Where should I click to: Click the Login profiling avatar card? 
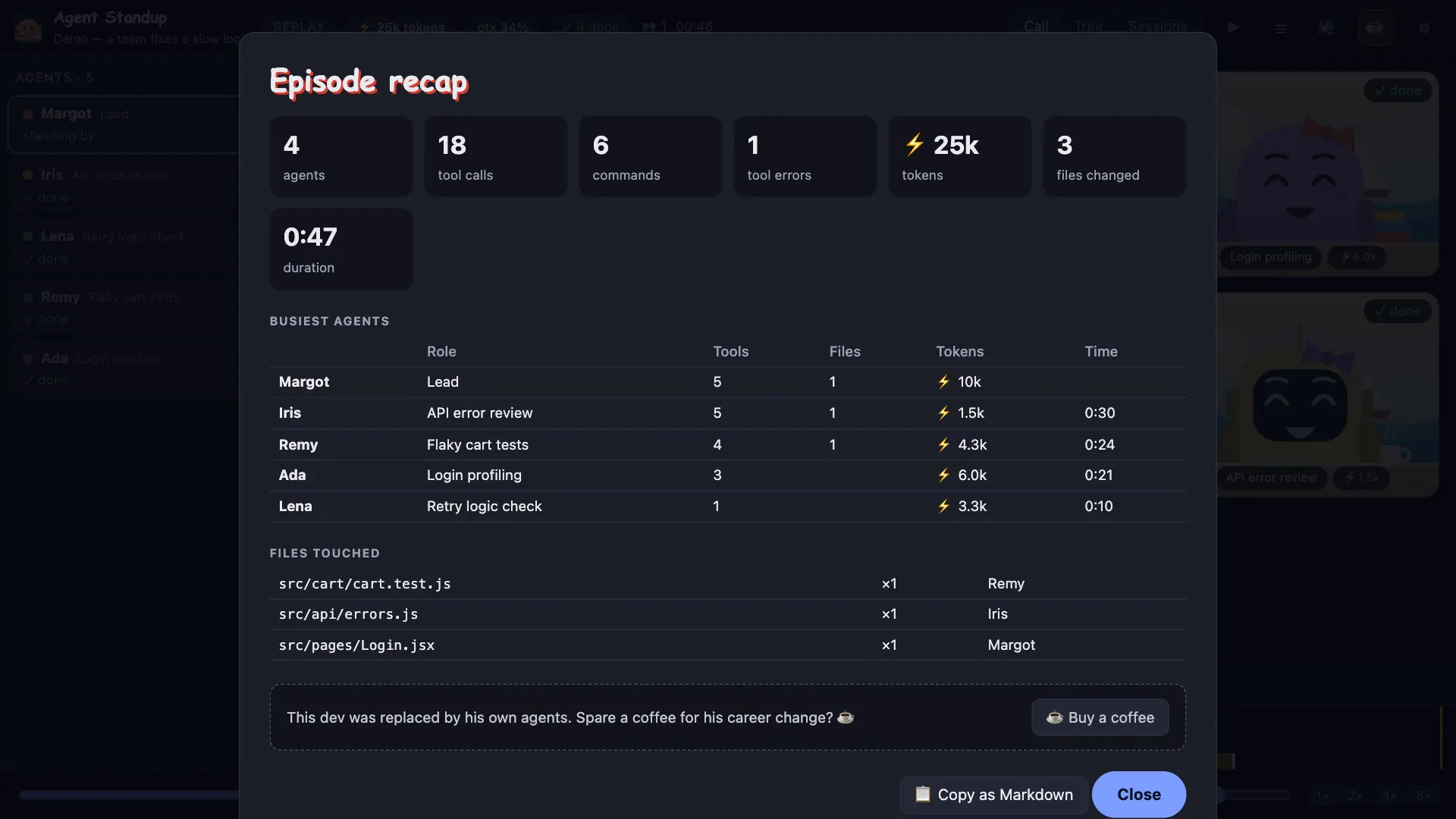[x=1327, y=174]
